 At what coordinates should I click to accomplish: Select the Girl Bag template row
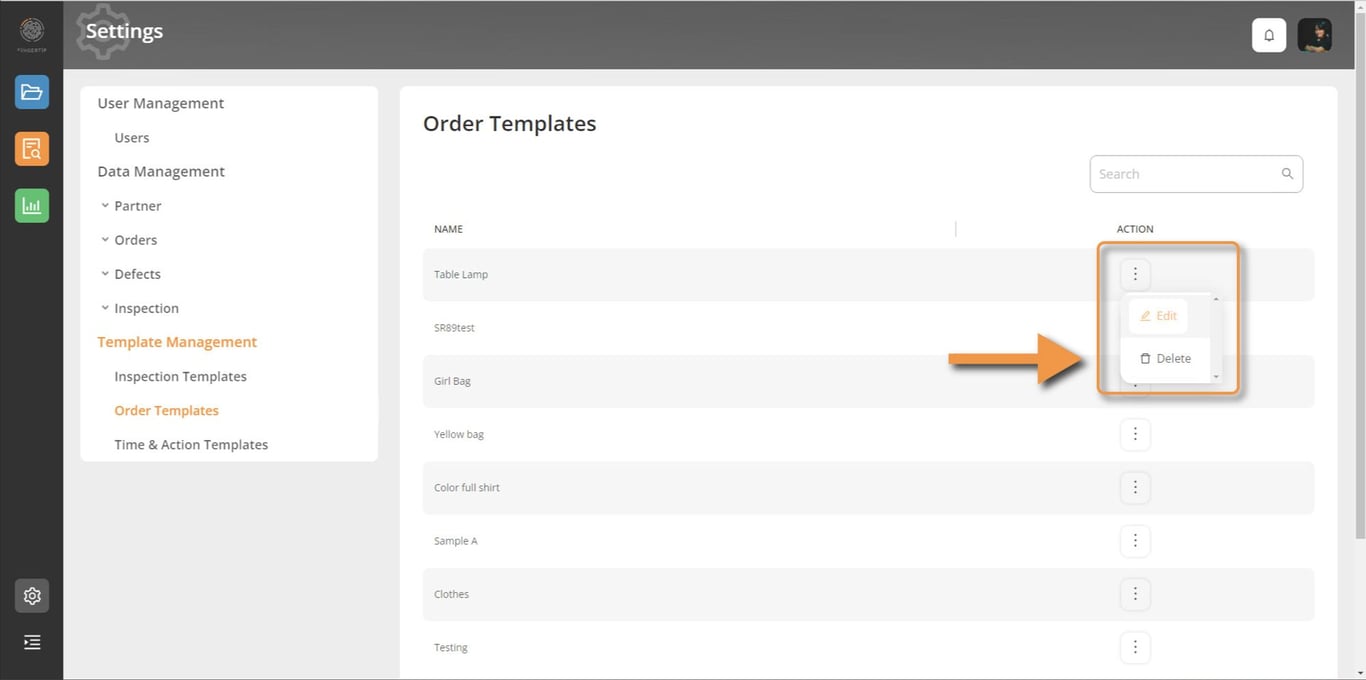pos(868,381)
